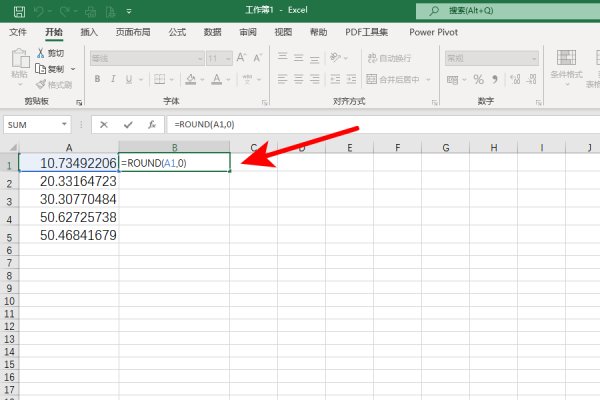
Task: Confirm formula with the checkmark button
Action: [x=128, y=125]
